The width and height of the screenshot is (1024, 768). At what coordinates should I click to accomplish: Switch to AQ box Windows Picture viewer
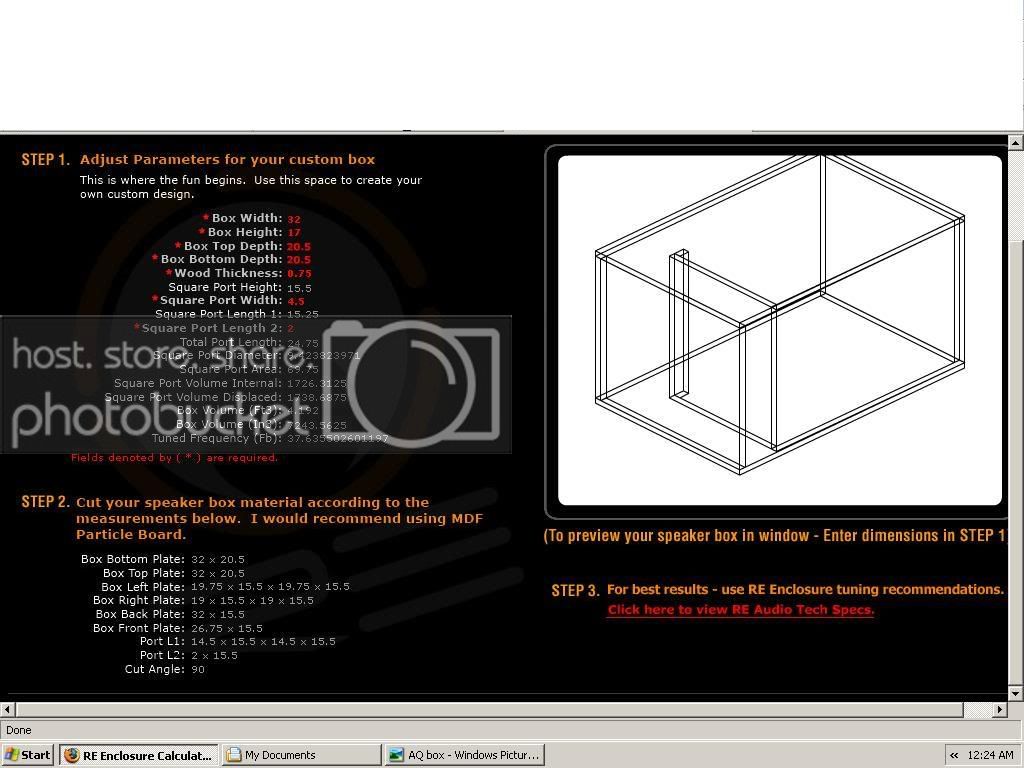464,755
